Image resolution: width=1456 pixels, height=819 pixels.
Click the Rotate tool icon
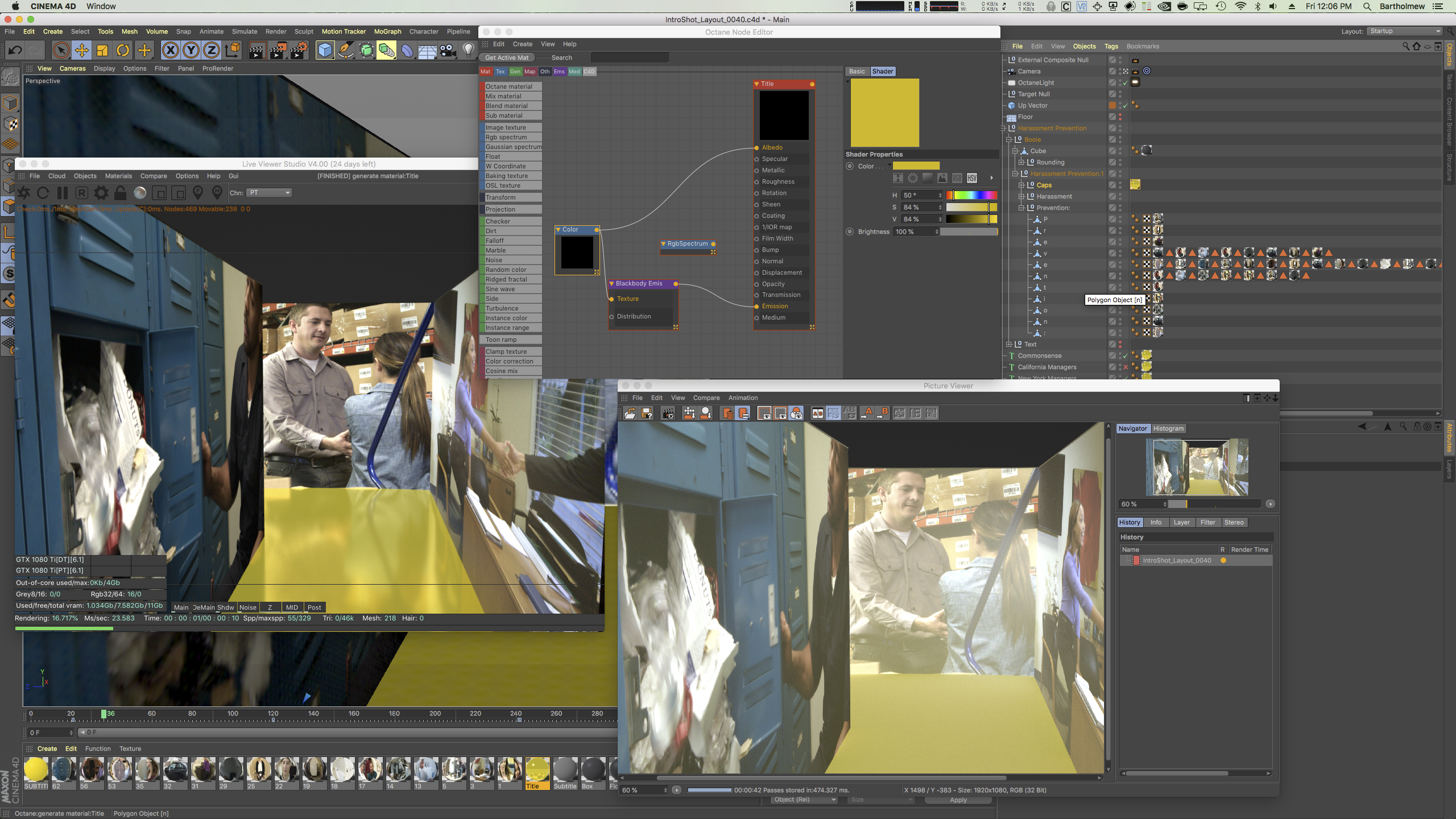coord(123,51)
